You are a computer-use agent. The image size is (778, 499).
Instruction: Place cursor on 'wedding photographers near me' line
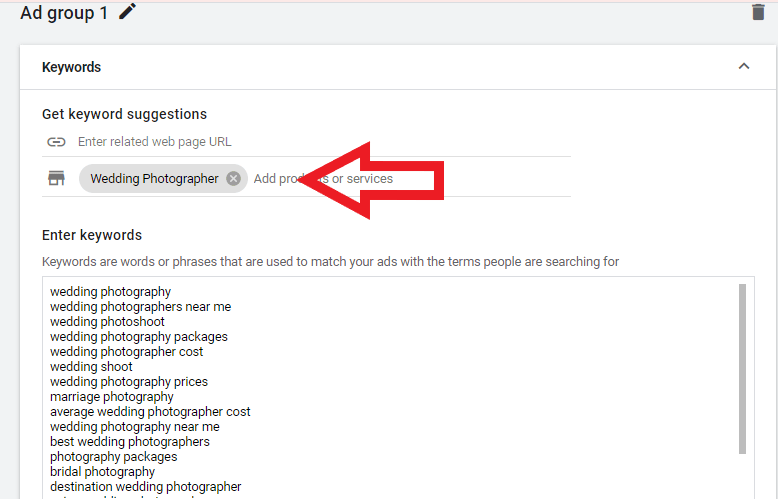pyautogui.click(x=140, y=307)
